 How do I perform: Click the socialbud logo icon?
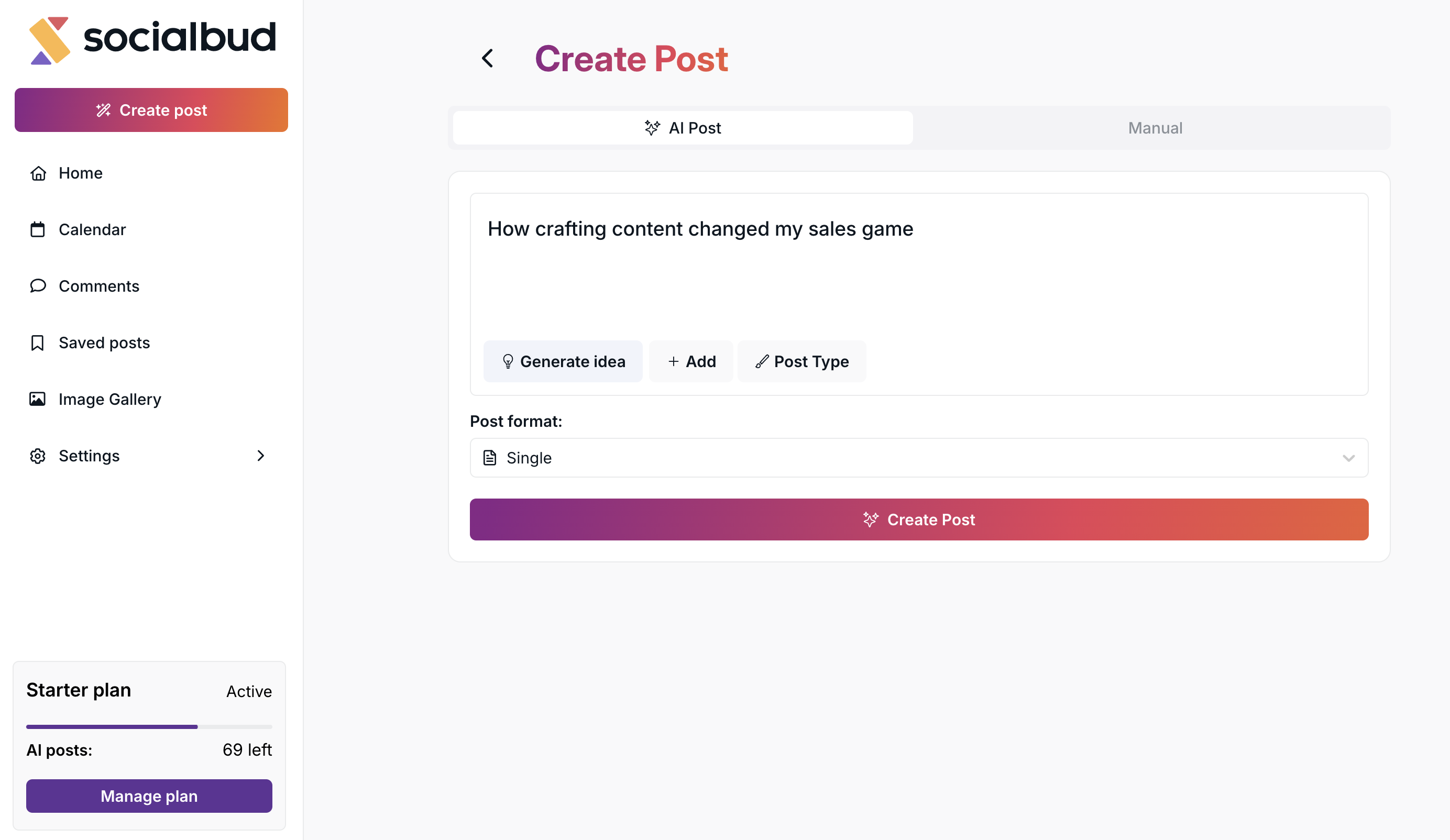click(49, 40)
